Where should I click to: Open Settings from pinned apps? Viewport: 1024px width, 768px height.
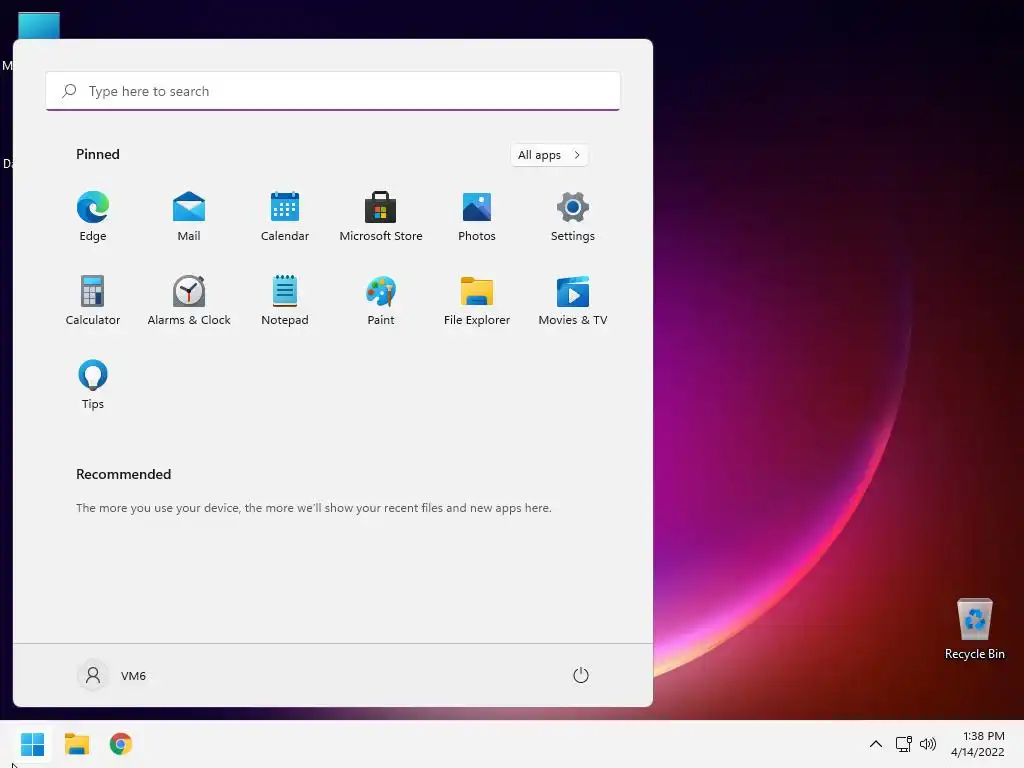click(573, 217)
